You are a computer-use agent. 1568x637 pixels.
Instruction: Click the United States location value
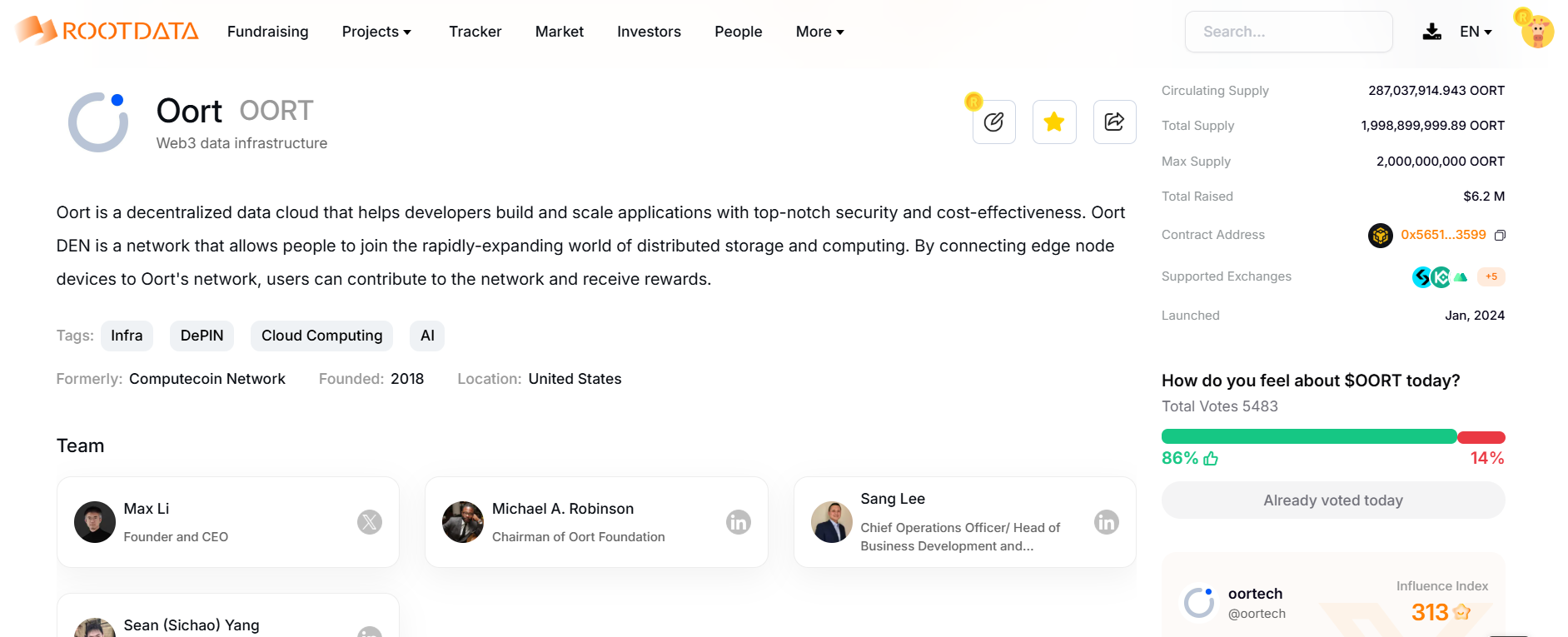575,379
